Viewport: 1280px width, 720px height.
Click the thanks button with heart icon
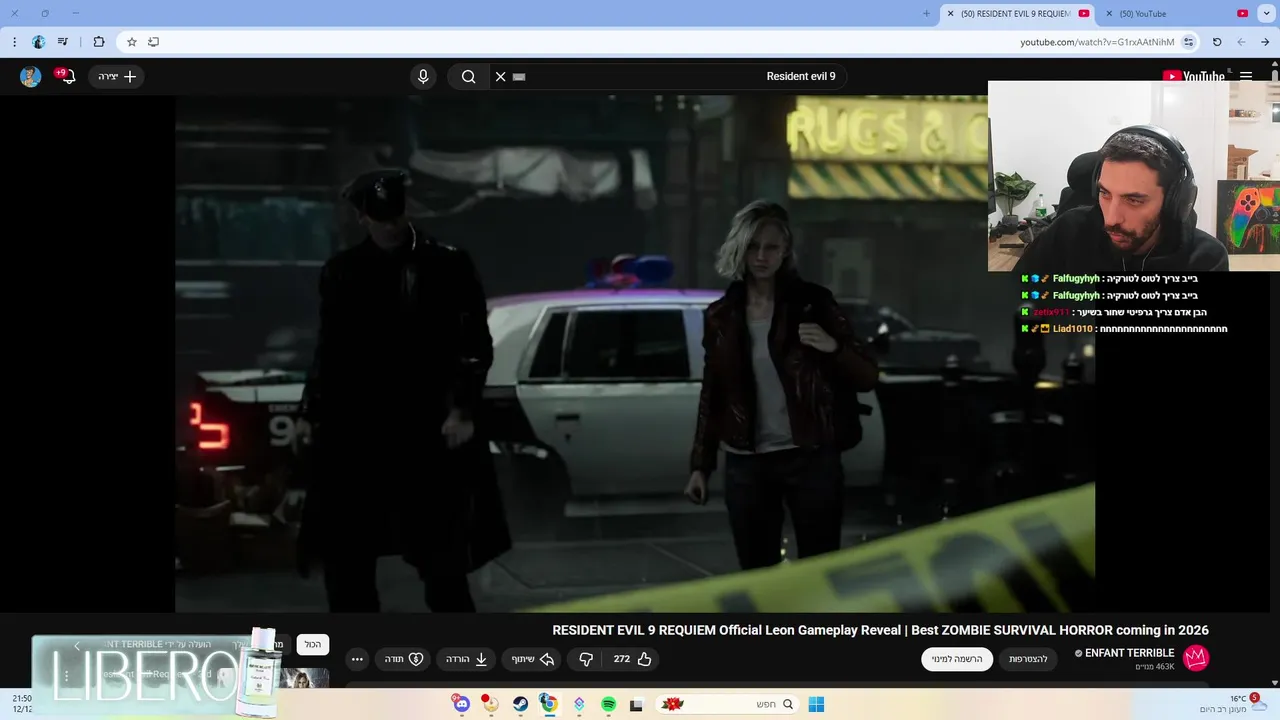[x=404, y=659]
